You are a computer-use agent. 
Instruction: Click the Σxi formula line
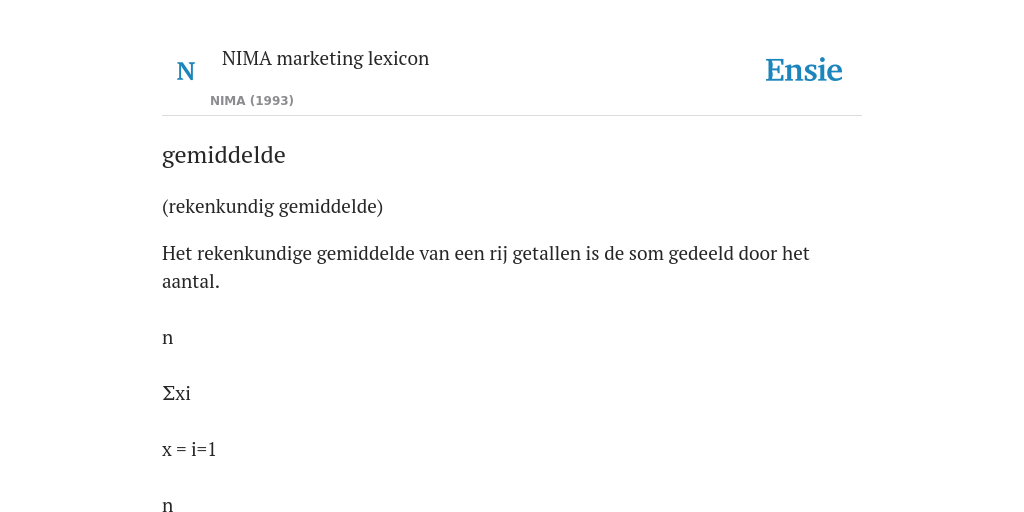pos(176,393)
